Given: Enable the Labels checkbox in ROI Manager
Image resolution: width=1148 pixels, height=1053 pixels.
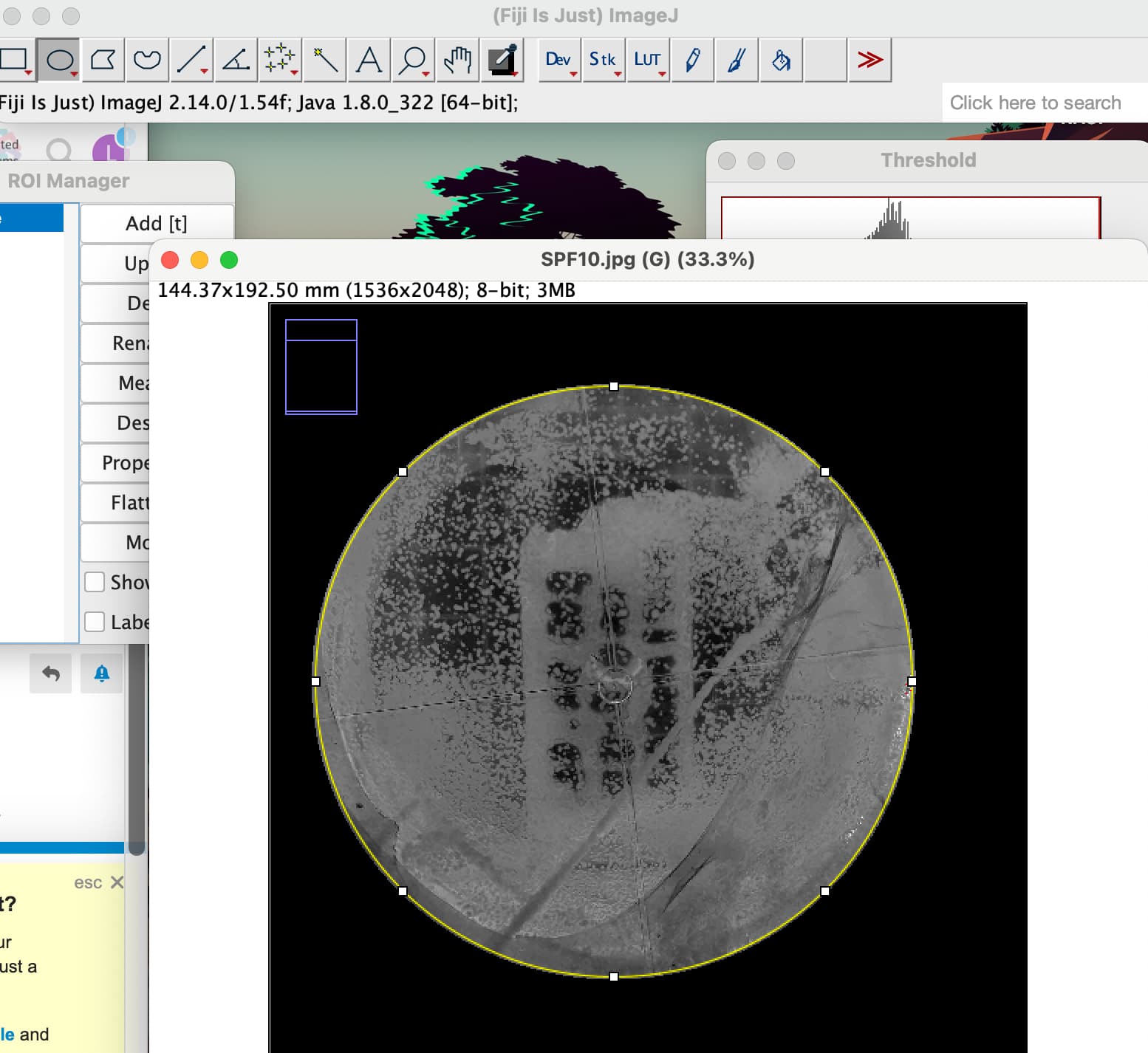Looking at the screenshot, I should (95, 622).
